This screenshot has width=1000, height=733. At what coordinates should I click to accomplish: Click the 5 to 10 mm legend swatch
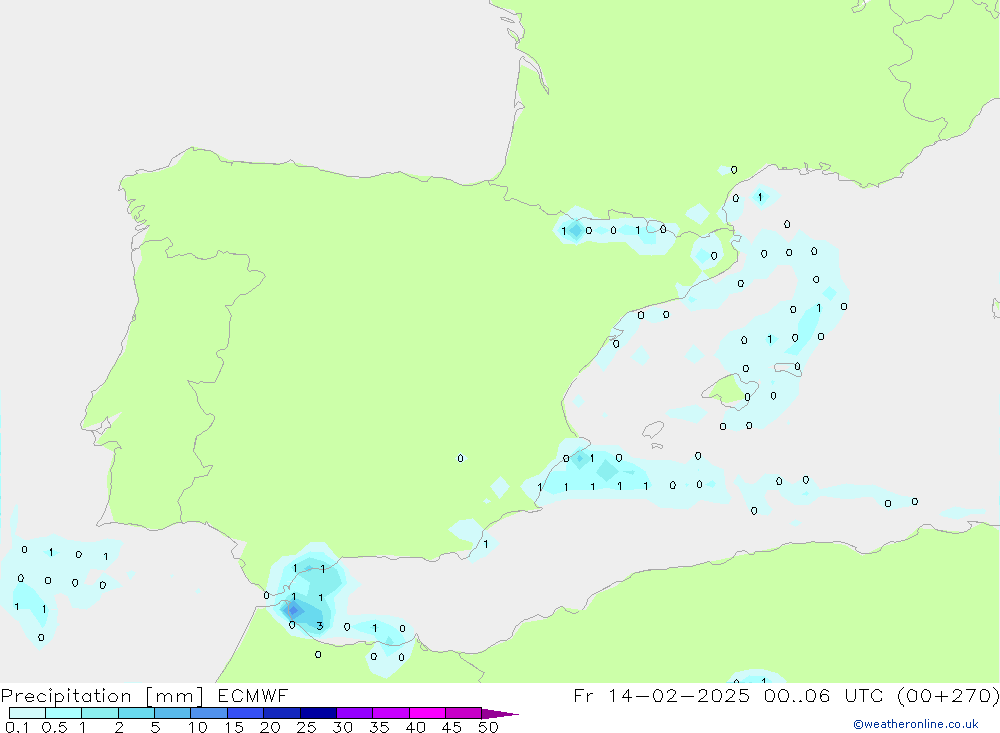(173, 713)
